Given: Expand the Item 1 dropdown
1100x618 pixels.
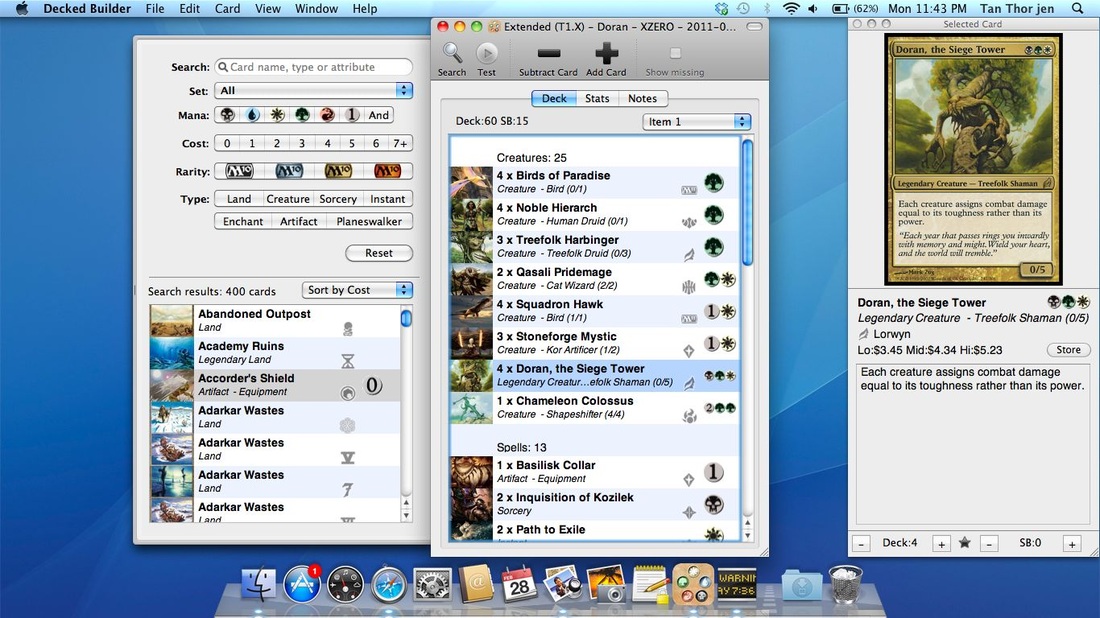Looking at the screenshot, I should (696, 121).
